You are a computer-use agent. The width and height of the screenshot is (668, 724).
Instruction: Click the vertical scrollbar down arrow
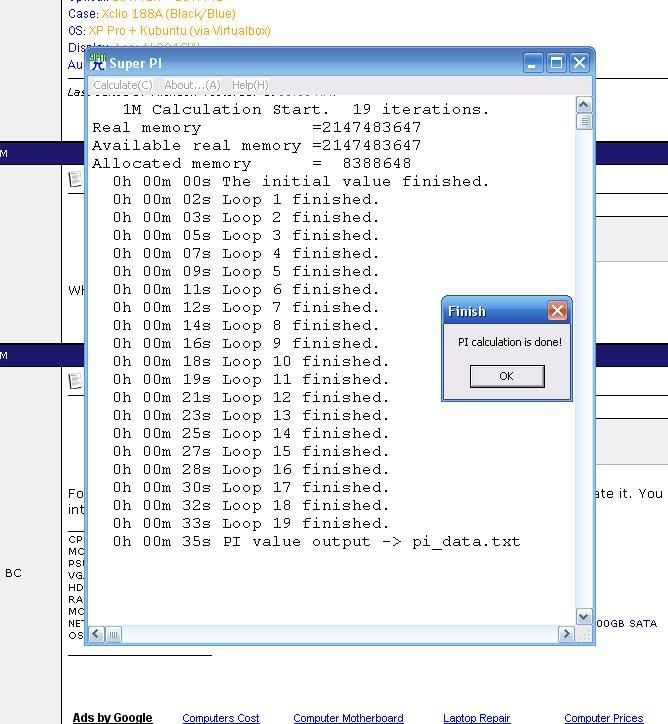pos(584,616)
